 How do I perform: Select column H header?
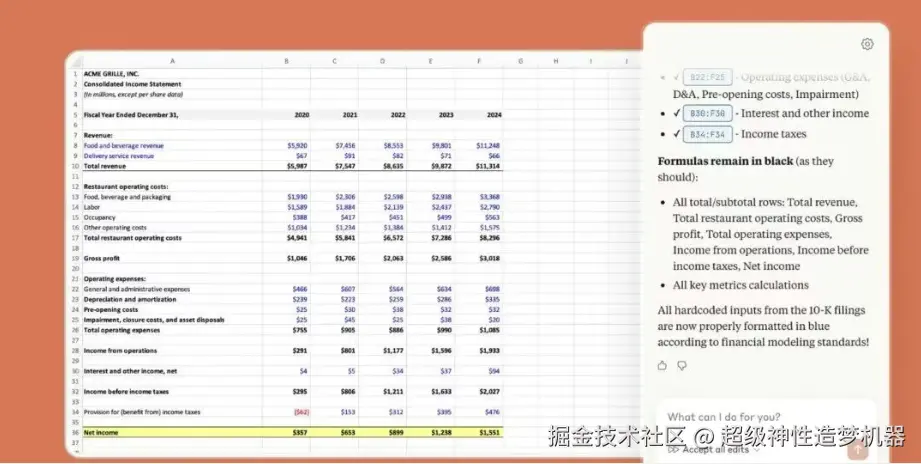556,61
